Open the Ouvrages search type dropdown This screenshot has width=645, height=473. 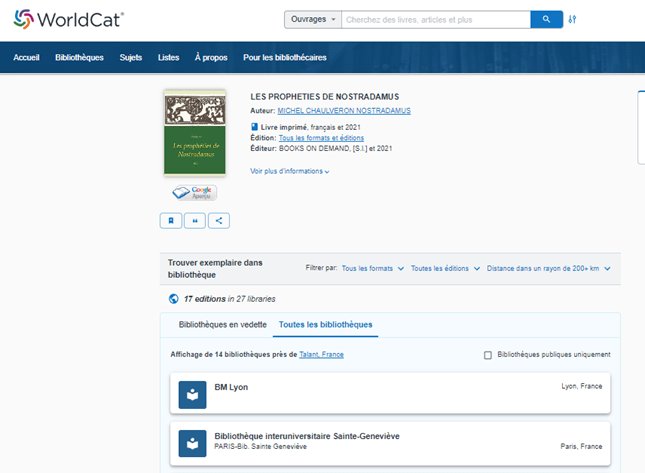[313, 19]
